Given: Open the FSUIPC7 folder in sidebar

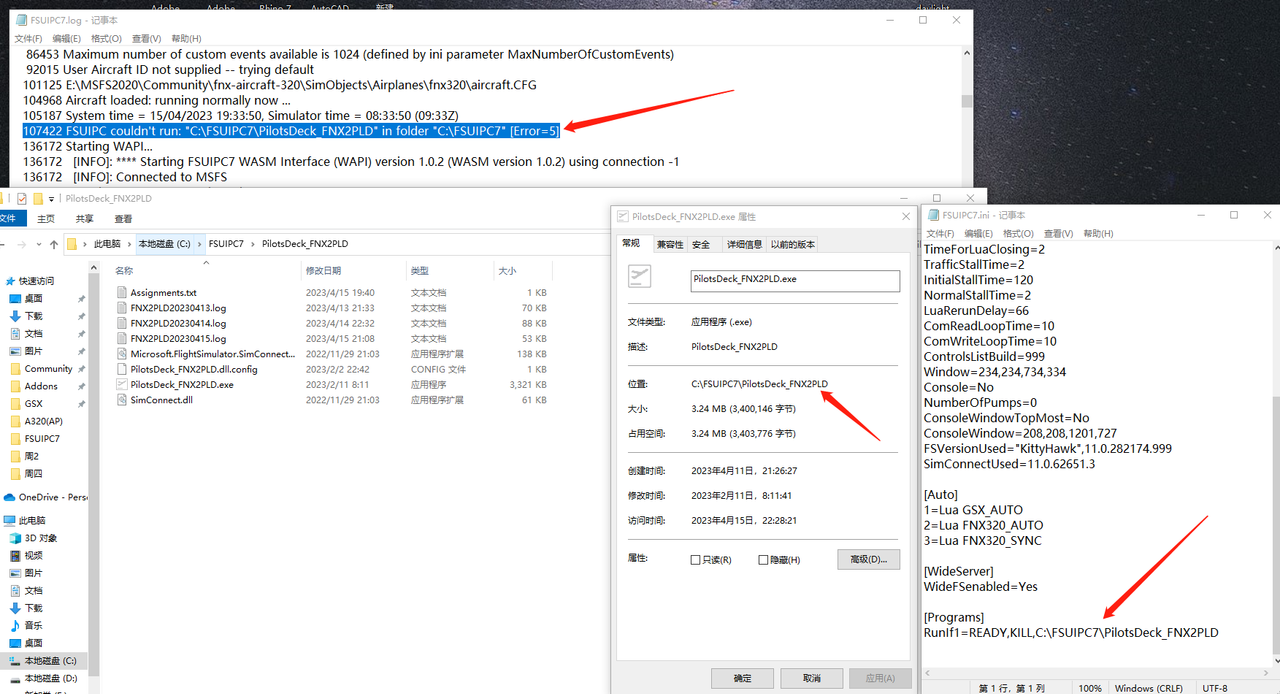Looking at the screenshot, I should pyautogui.click(x=42, y=438).
